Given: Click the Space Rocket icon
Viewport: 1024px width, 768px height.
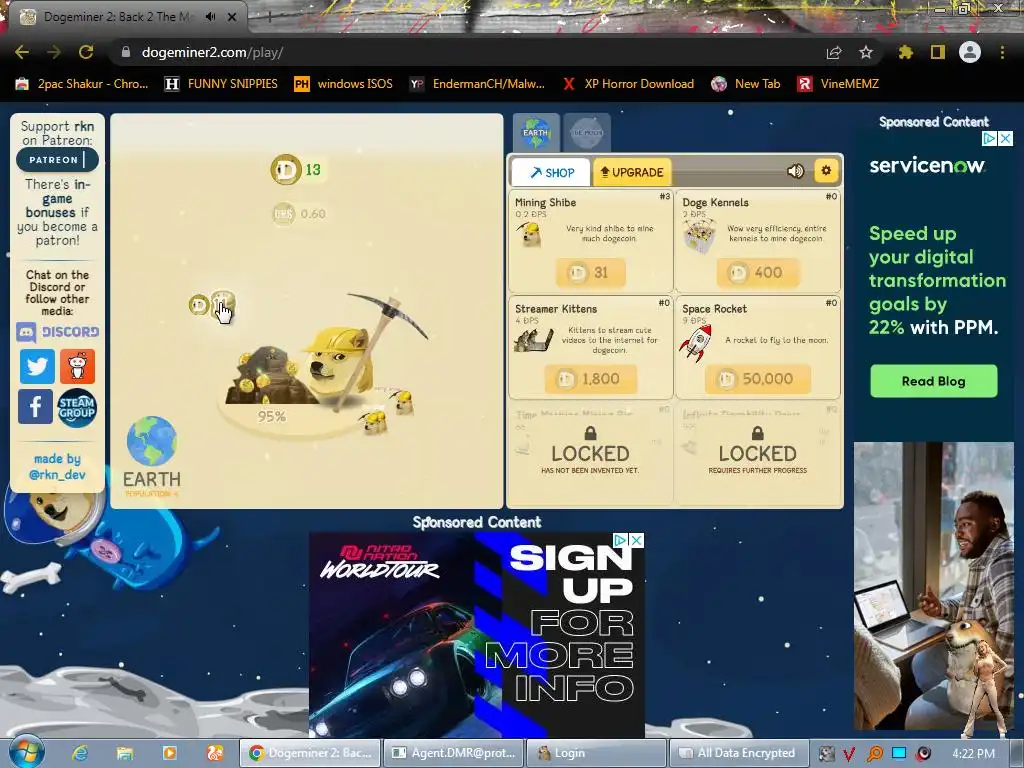Looking at the screenshot, I should coord(696,342).
